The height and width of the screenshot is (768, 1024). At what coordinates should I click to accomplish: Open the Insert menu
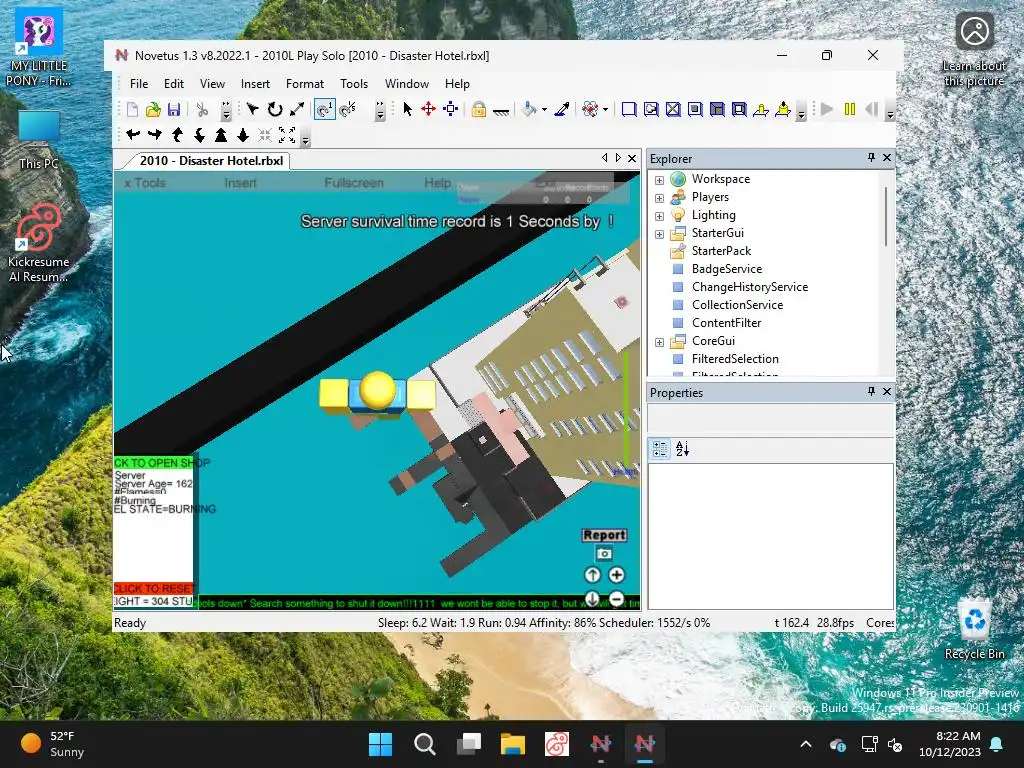point(255,84)
